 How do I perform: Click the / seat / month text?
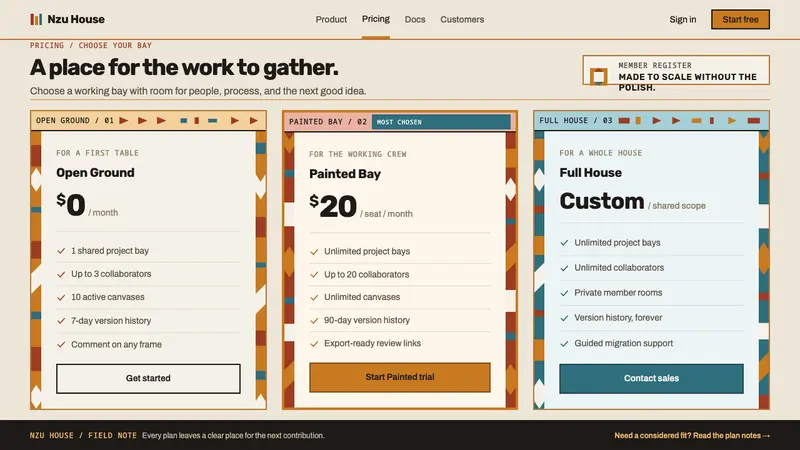click(x=386, y=214)
